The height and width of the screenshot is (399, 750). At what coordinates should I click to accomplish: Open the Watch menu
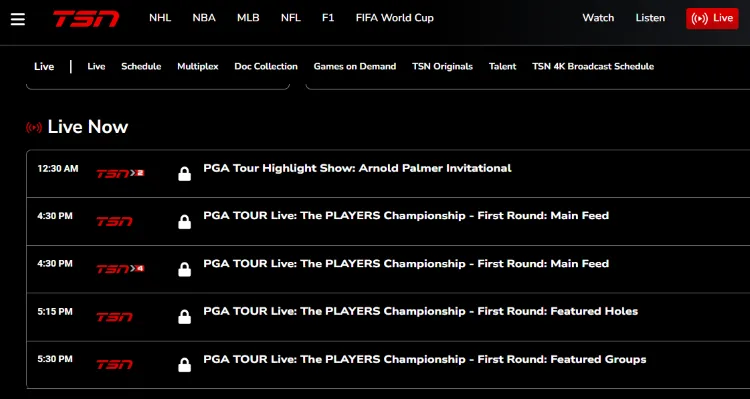point(598,18)
